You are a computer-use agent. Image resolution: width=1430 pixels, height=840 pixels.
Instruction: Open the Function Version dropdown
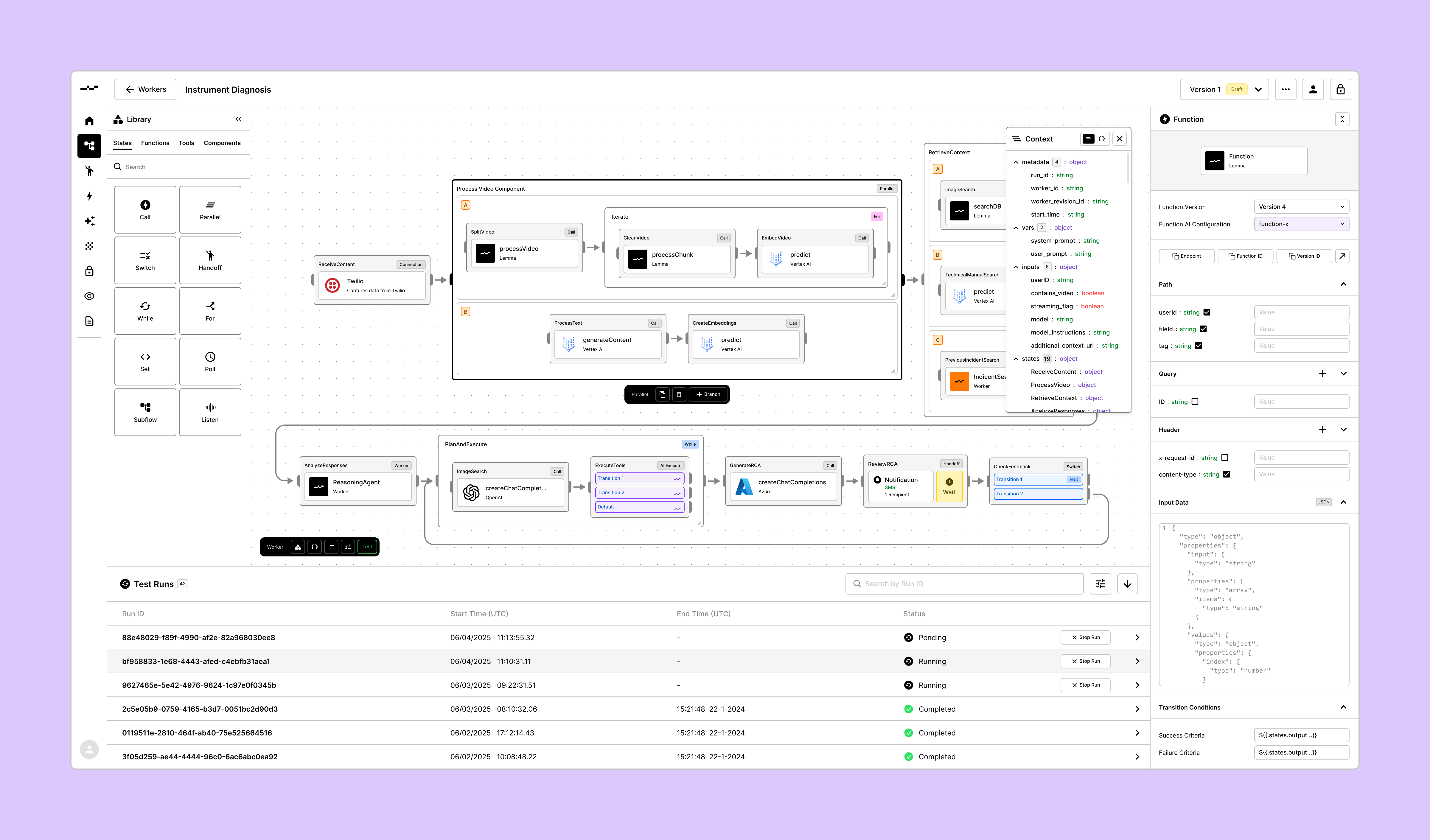[1301, 207]
